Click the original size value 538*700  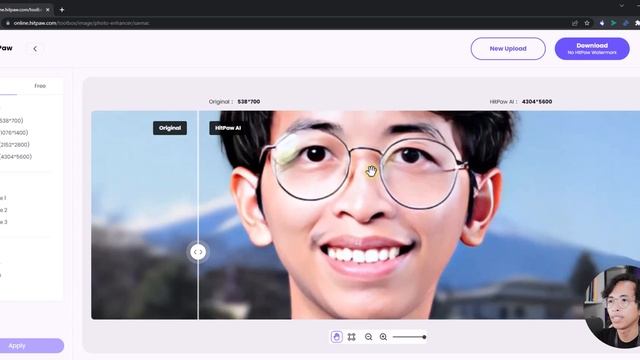[249, 102]
